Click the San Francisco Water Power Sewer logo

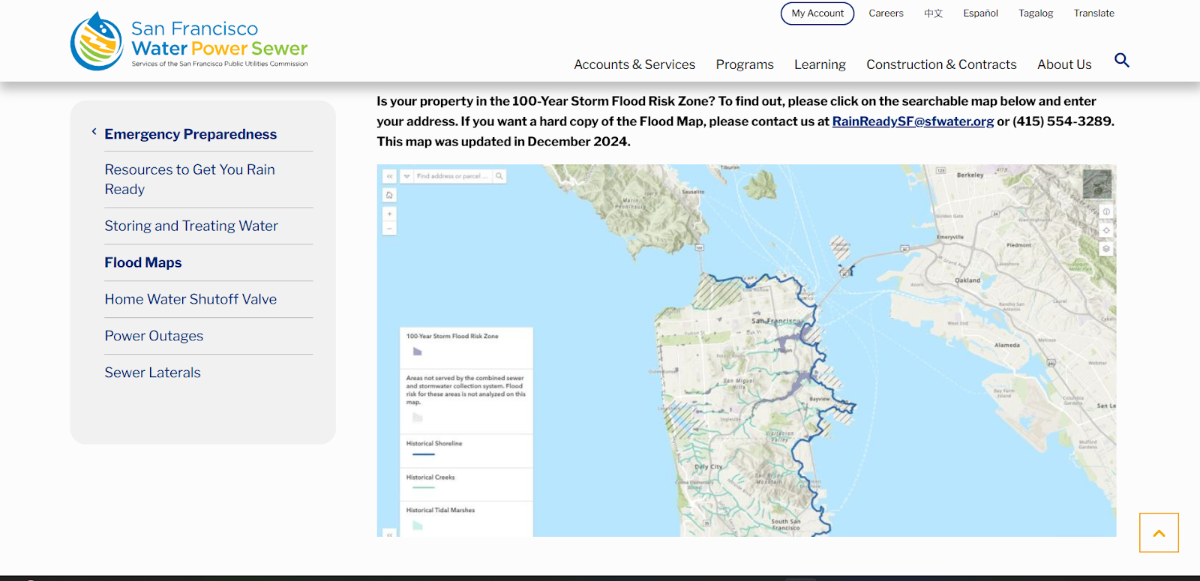190,41
